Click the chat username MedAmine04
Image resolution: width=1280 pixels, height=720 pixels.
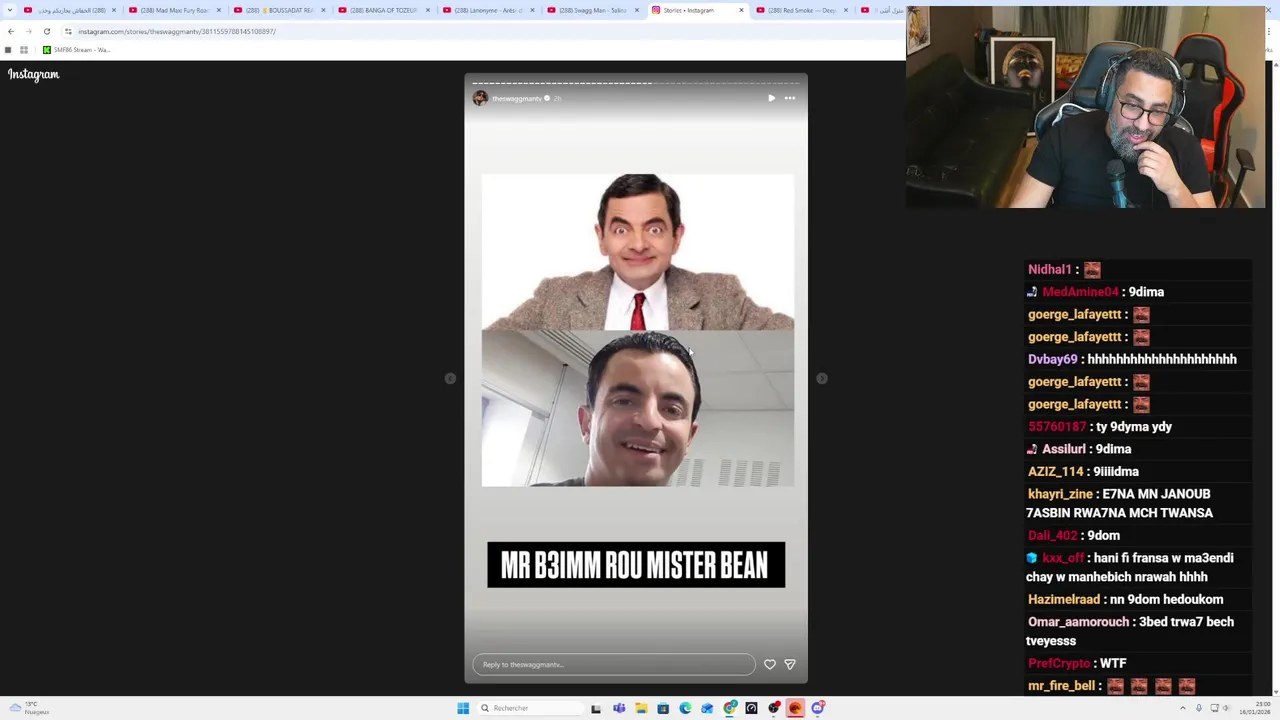pos(1080,292)
